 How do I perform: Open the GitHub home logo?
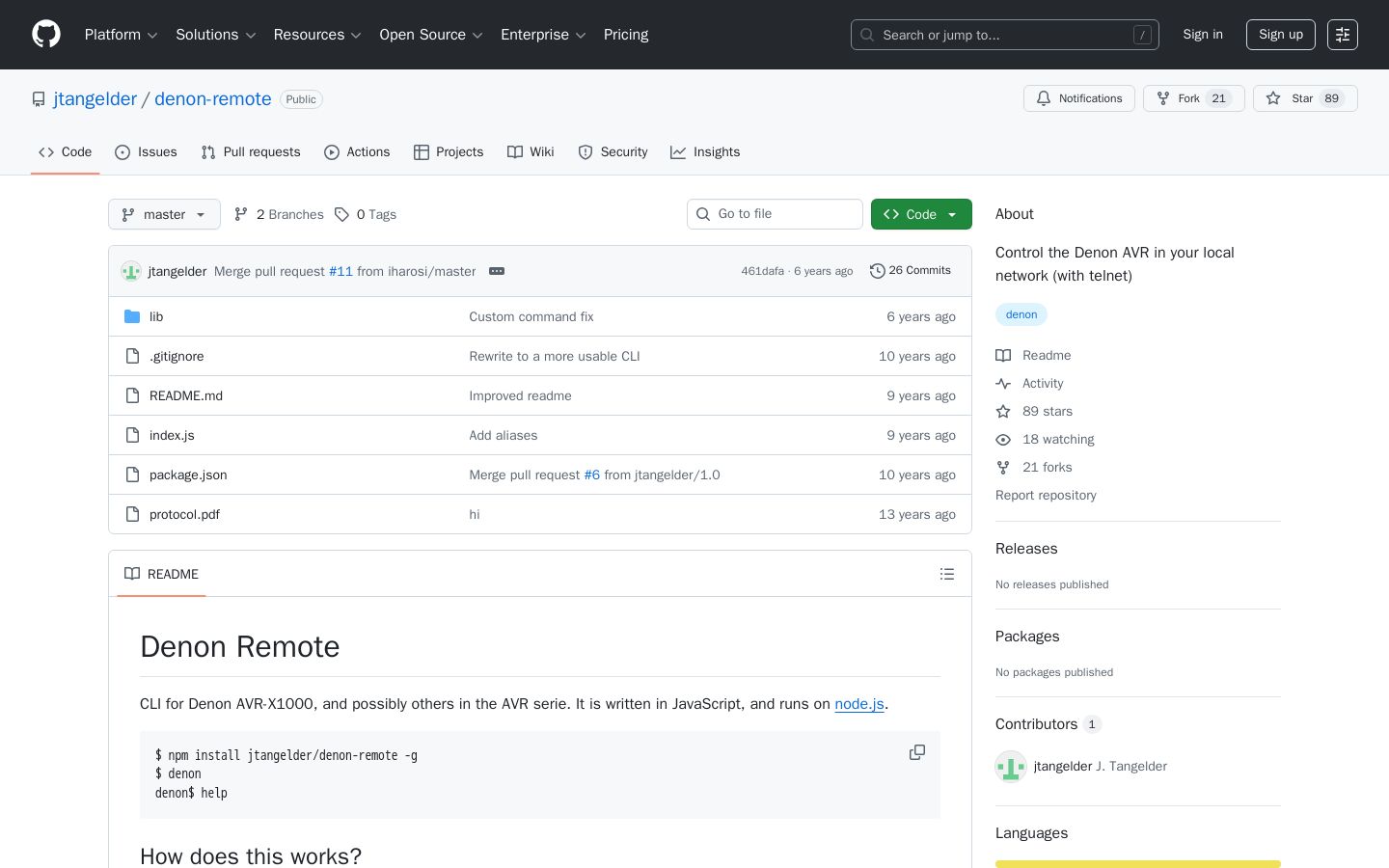(46, 35)
